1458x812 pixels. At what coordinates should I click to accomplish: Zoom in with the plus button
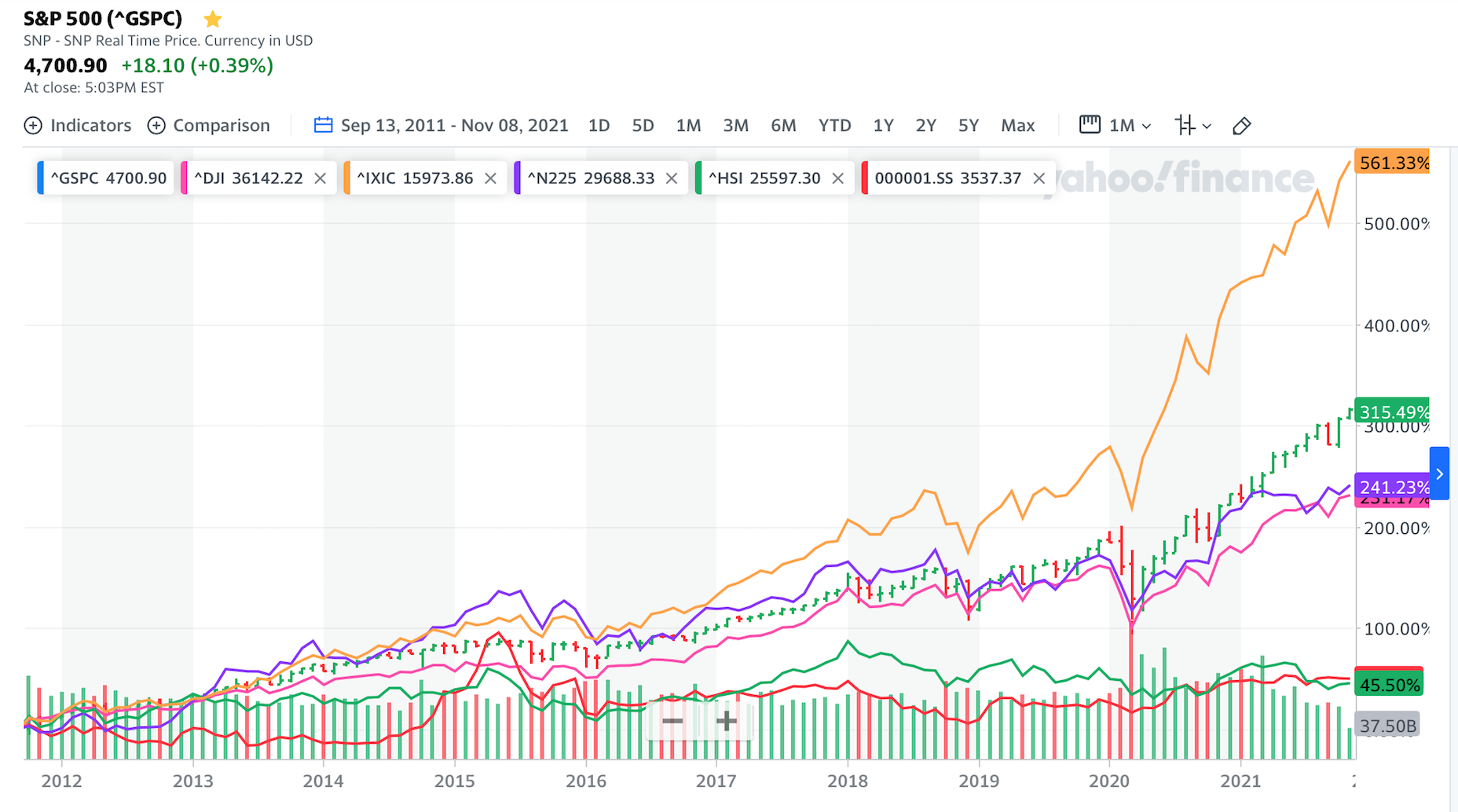(727, 721)
